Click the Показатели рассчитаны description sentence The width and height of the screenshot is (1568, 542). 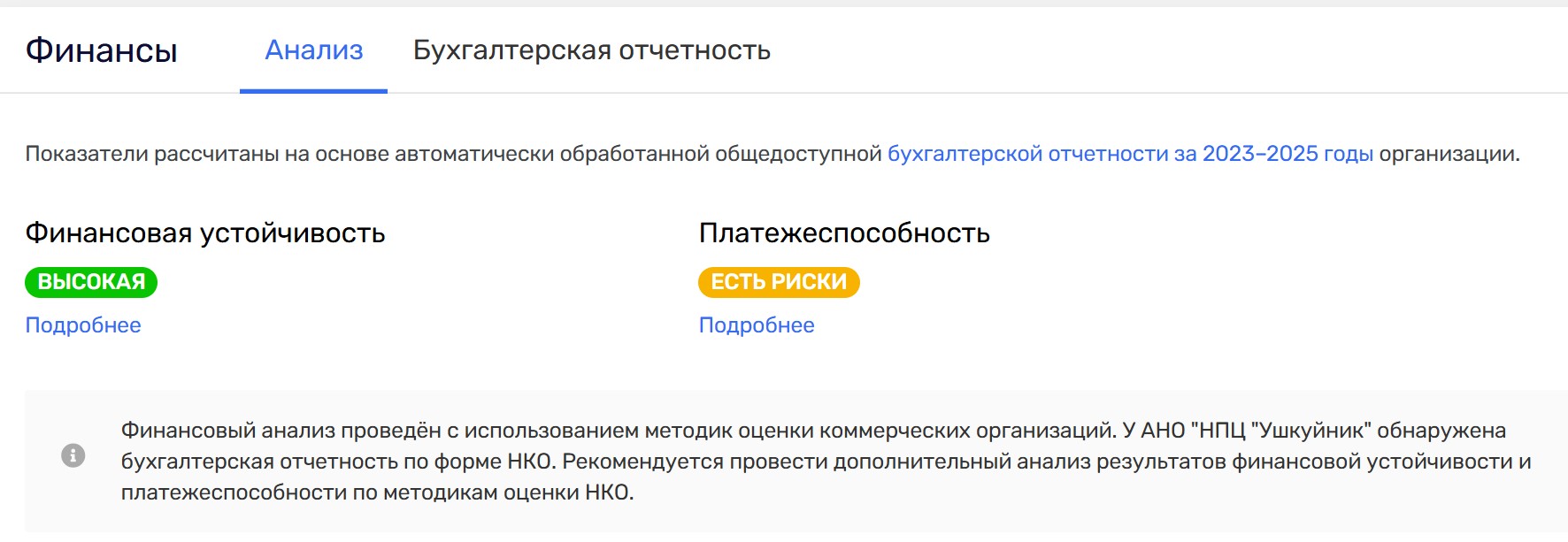(772, 154)
